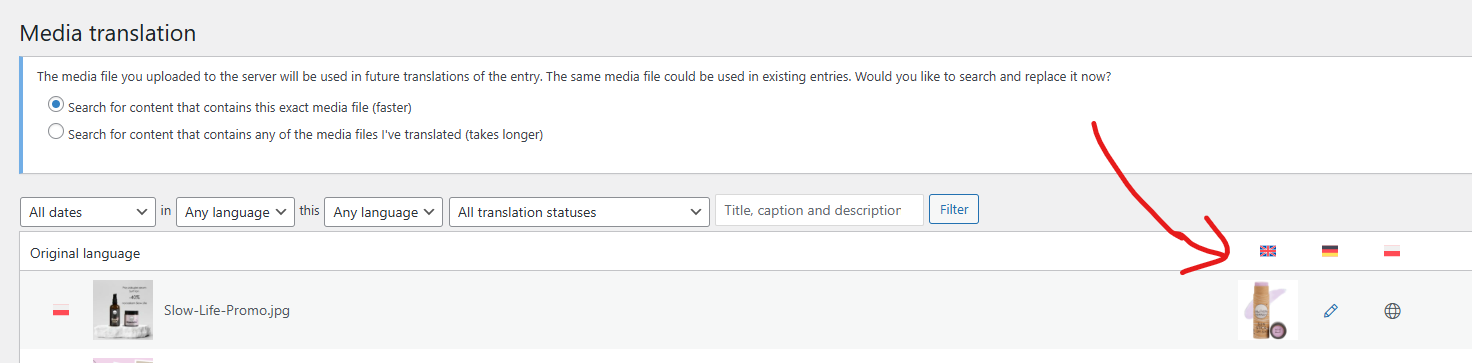Click the Media translation page heading

pyautogui.click(x=108, y=33)
